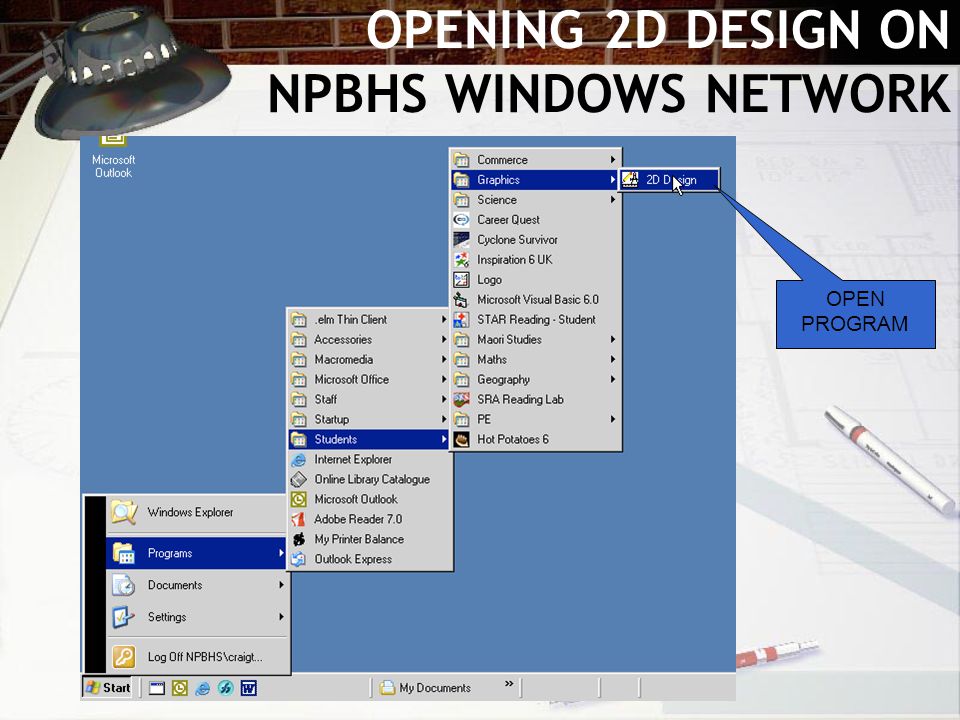
Task: Click the SRA Reading Lab icon
Action: (461, 400)
